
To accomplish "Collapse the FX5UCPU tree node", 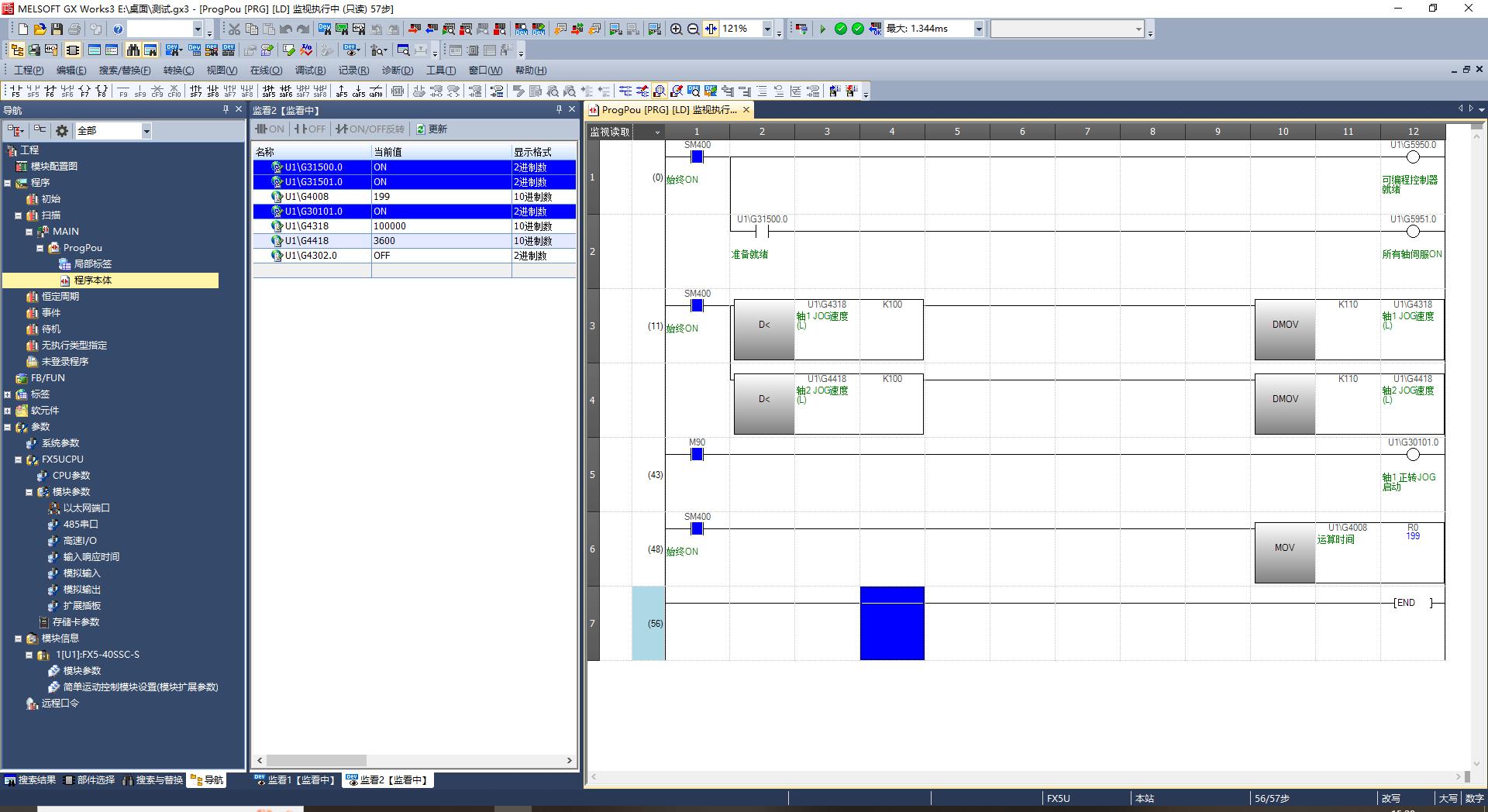I will click(19, 459).
